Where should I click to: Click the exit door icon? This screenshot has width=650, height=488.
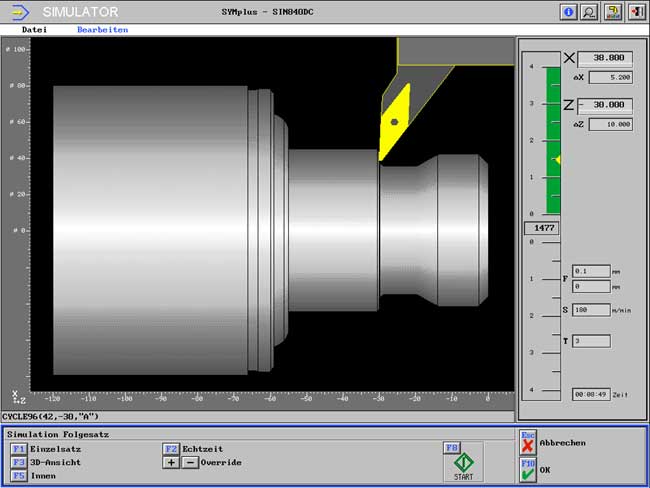point(636,12)
